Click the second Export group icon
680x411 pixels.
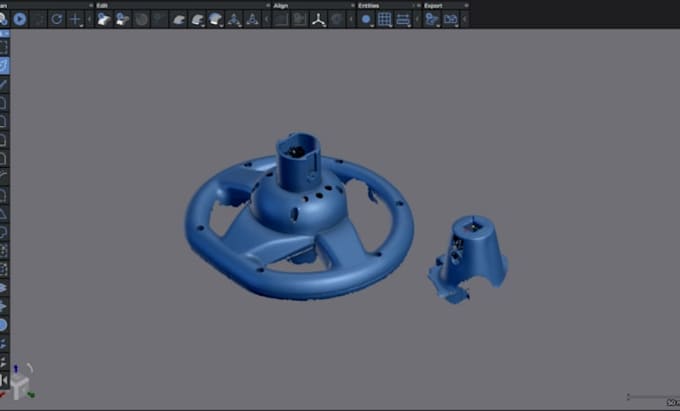point(450,20)
